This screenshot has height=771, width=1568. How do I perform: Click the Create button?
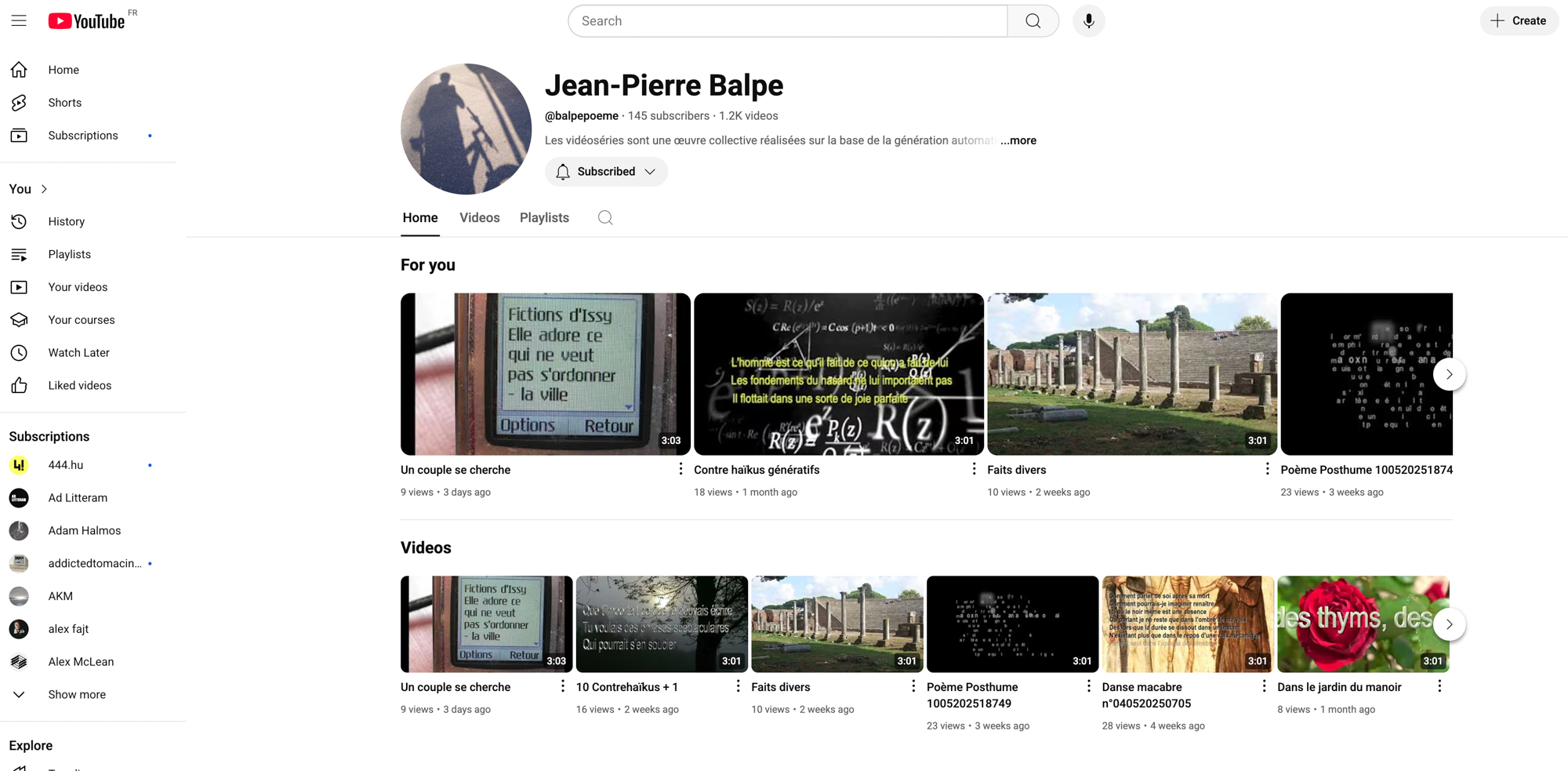[x=1519, y=21]
